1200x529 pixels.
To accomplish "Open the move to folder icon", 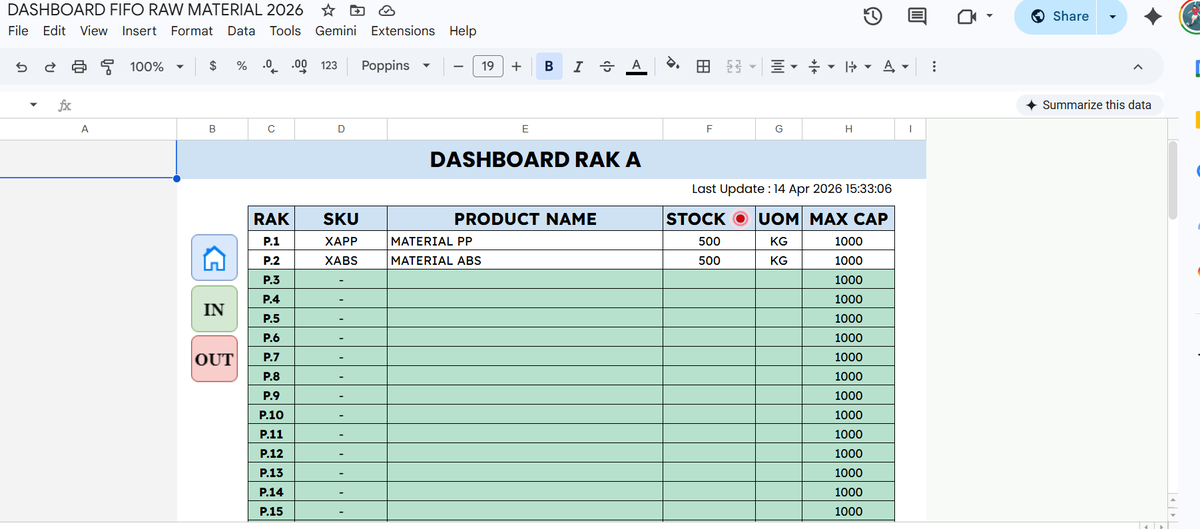I will click(358, 10).
